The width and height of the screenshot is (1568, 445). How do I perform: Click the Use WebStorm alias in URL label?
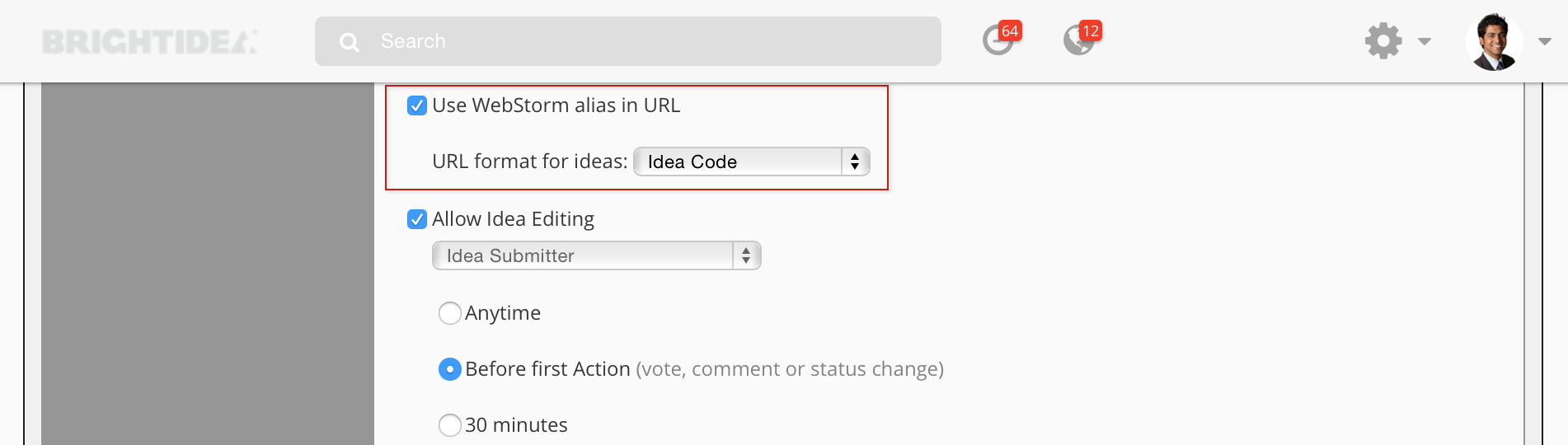556,105
